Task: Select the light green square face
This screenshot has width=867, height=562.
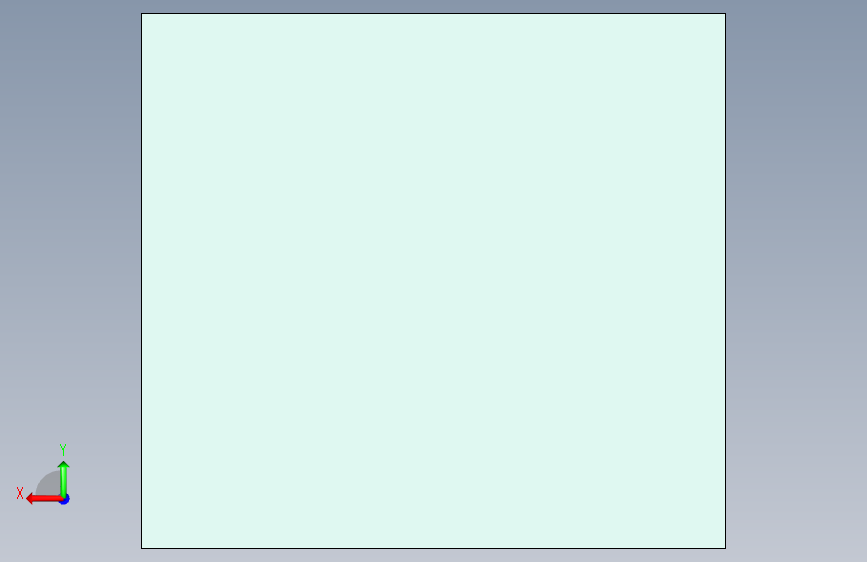Action: pyautogui.click(x=434, y=281)
